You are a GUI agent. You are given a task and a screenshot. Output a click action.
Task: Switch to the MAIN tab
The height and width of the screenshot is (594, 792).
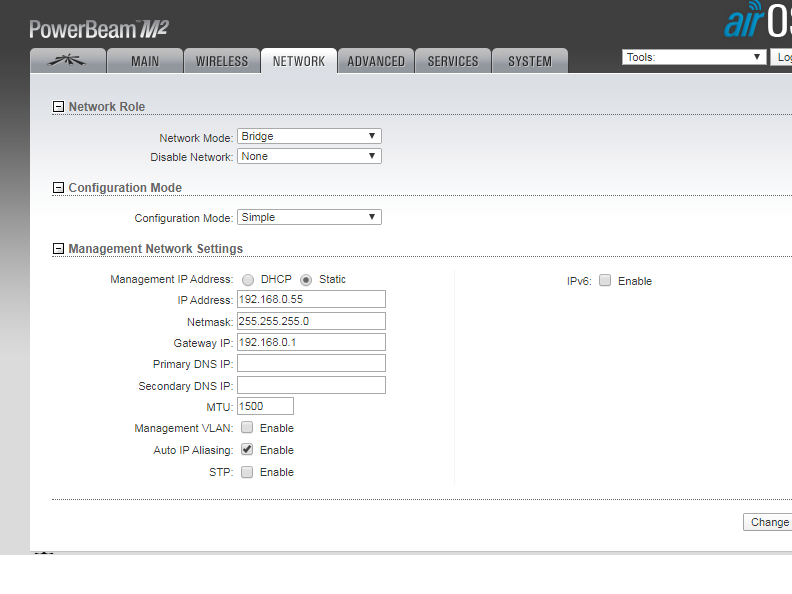[145, 61]
